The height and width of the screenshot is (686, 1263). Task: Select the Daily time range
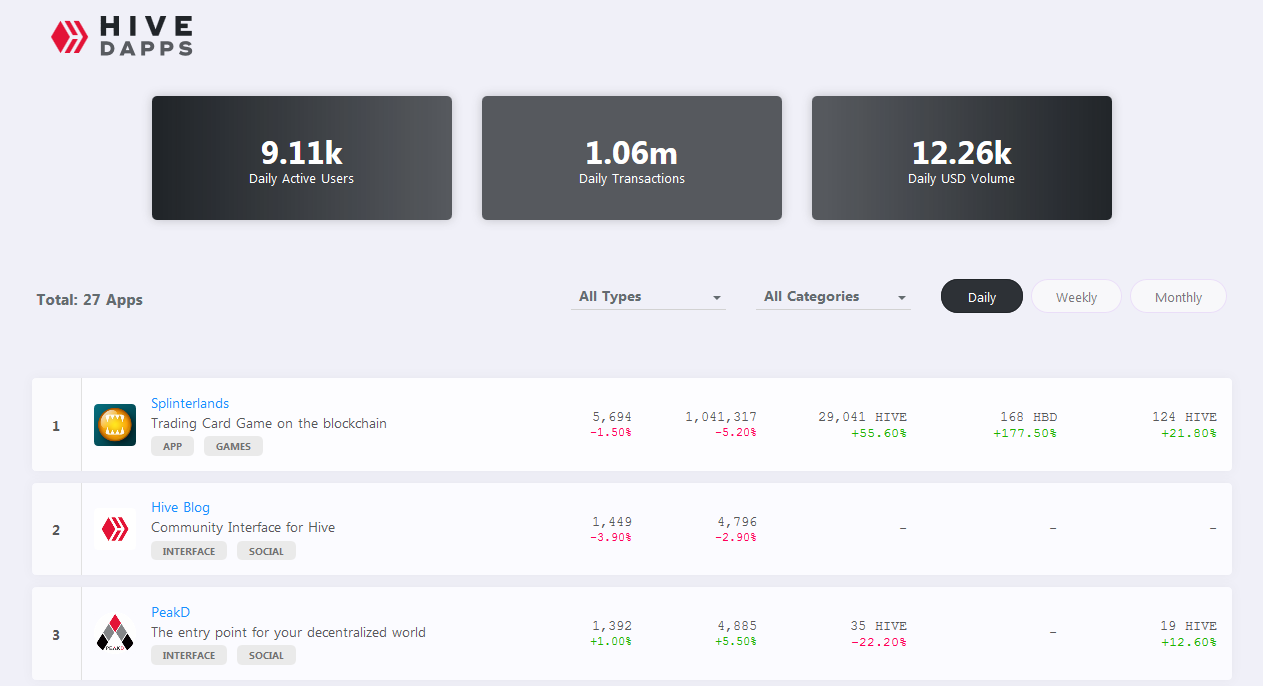982,297
